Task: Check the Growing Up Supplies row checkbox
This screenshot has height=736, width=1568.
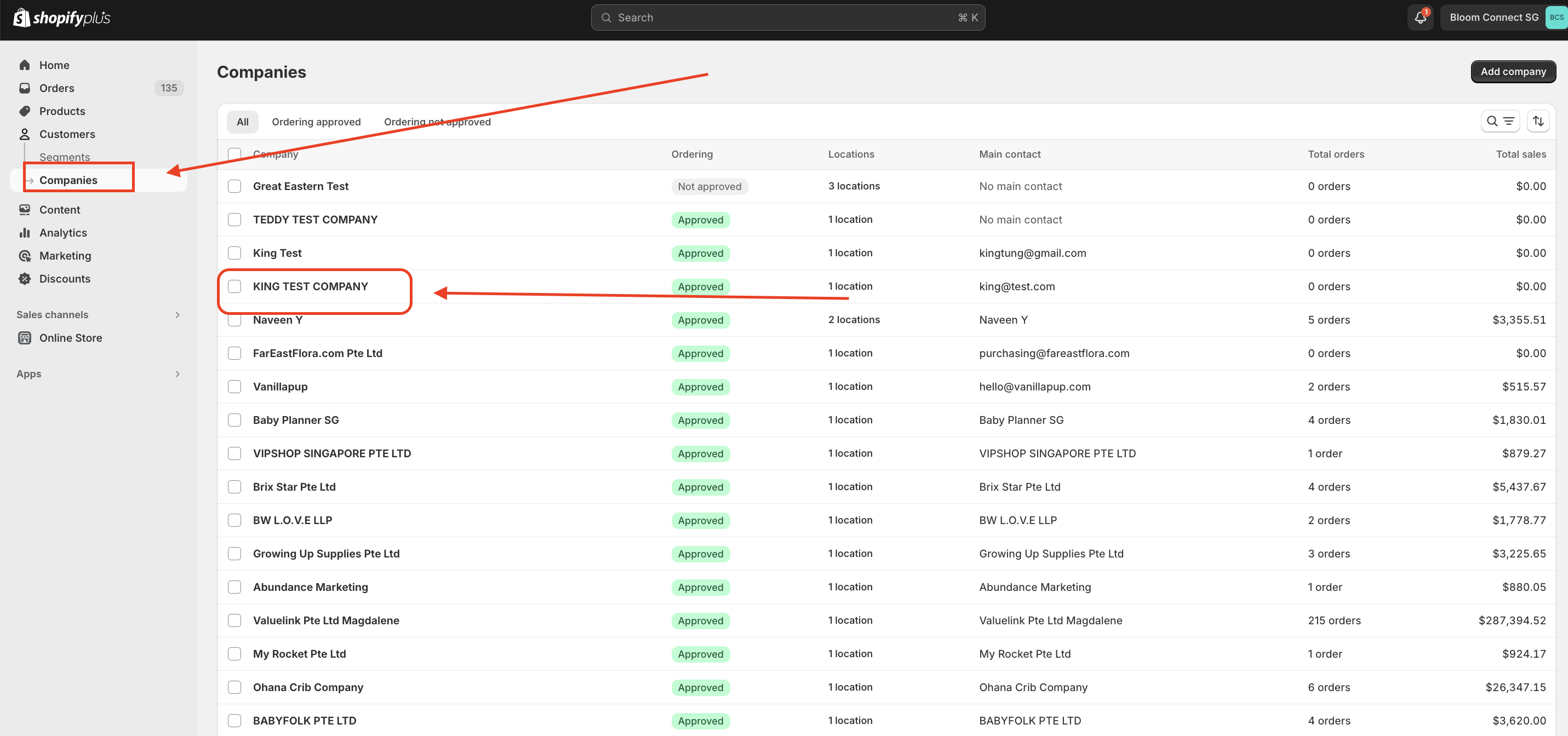Action: click(x=234, y=554)
